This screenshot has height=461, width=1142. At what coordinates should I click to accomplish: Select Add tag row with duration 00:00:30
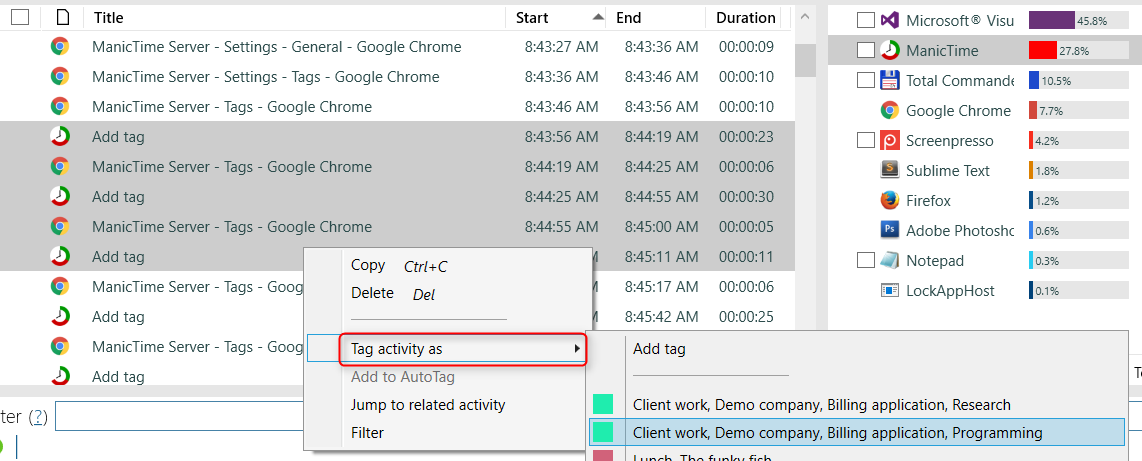[397, 197]
